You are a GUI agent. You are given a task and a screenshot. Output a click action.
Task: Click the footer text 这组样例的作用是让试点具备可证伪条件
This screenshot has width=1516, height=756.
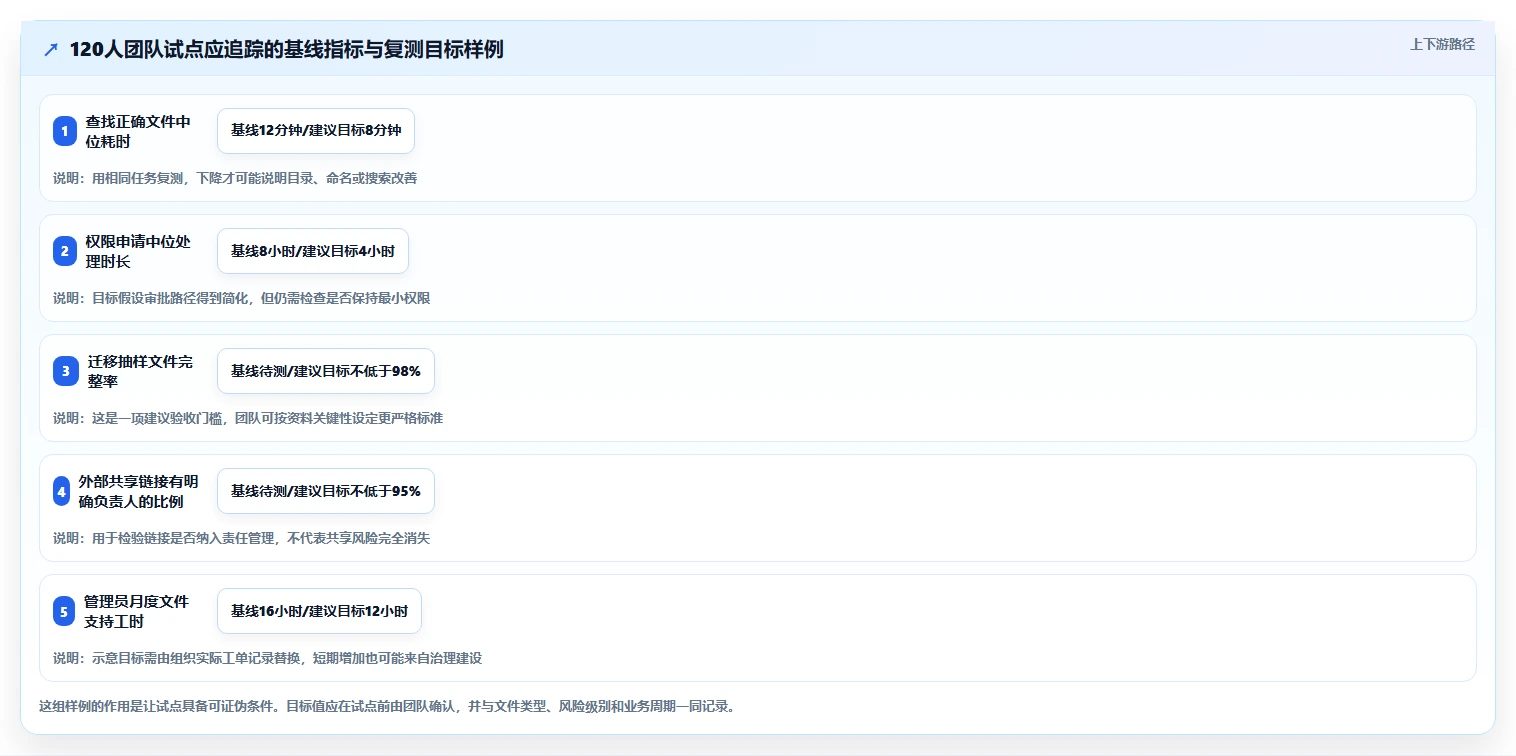388,706
